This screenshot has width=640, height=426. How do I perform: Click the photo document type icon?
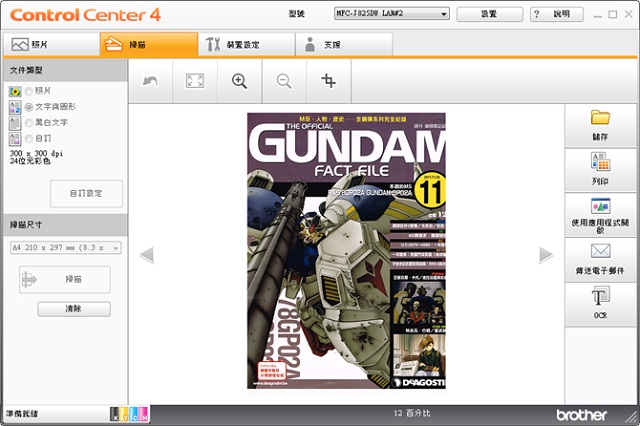(15, 91)
